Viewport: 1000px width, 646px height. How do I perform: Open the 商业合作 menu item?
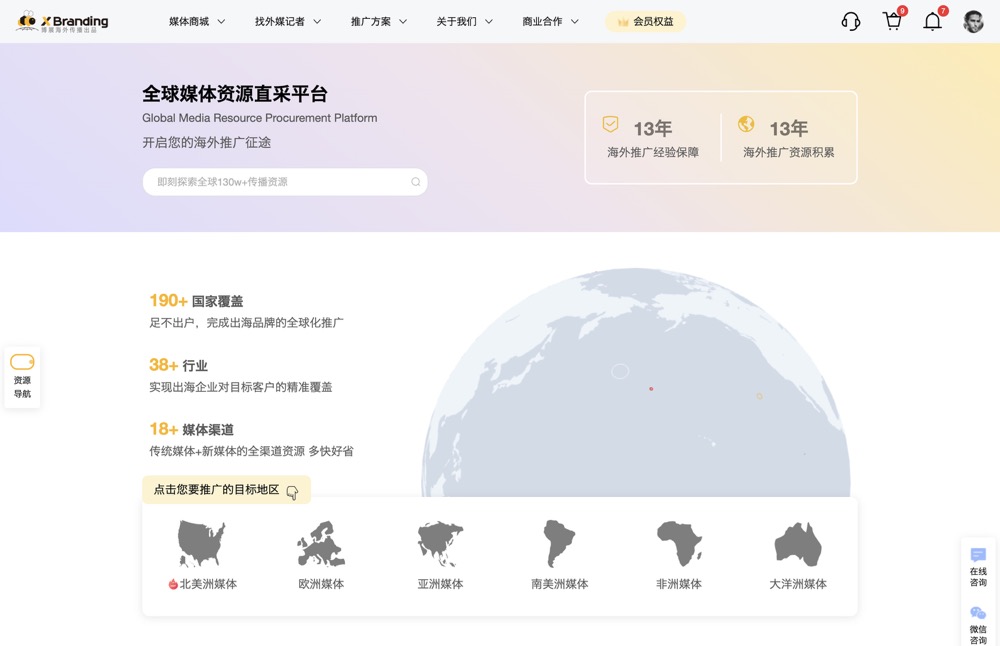point(540,20)
